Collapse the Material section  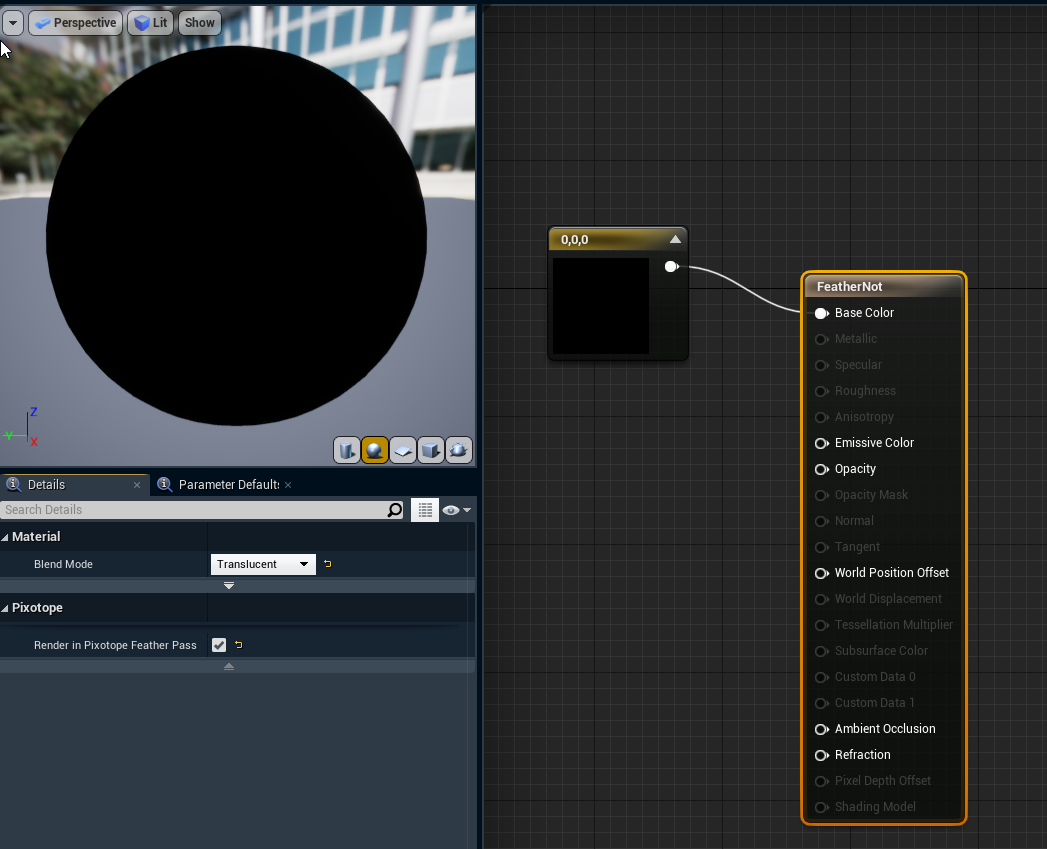point(6,537)
